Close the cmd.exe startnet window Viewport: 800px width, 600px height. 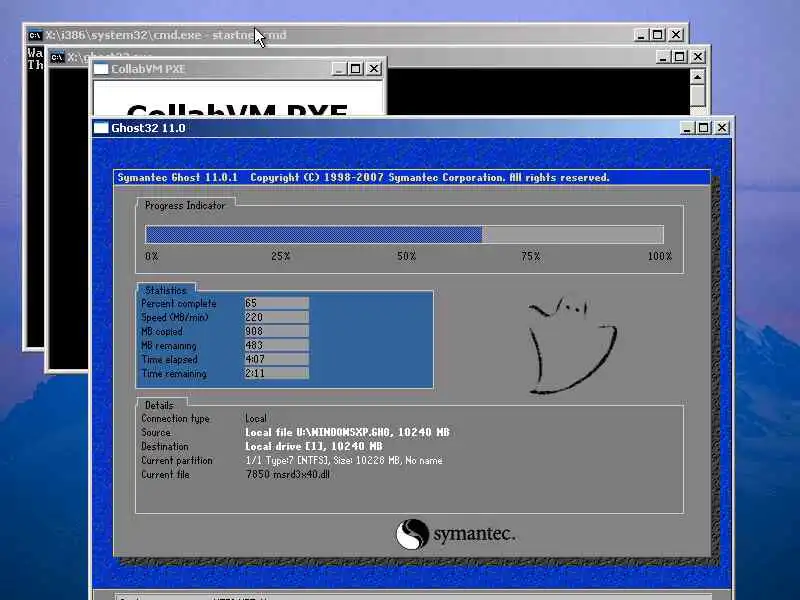pos(676,35)
